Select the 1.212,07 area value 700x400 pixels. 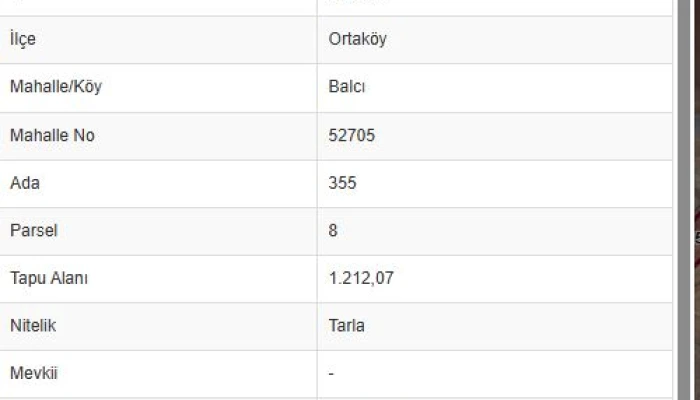coord(361,279)
